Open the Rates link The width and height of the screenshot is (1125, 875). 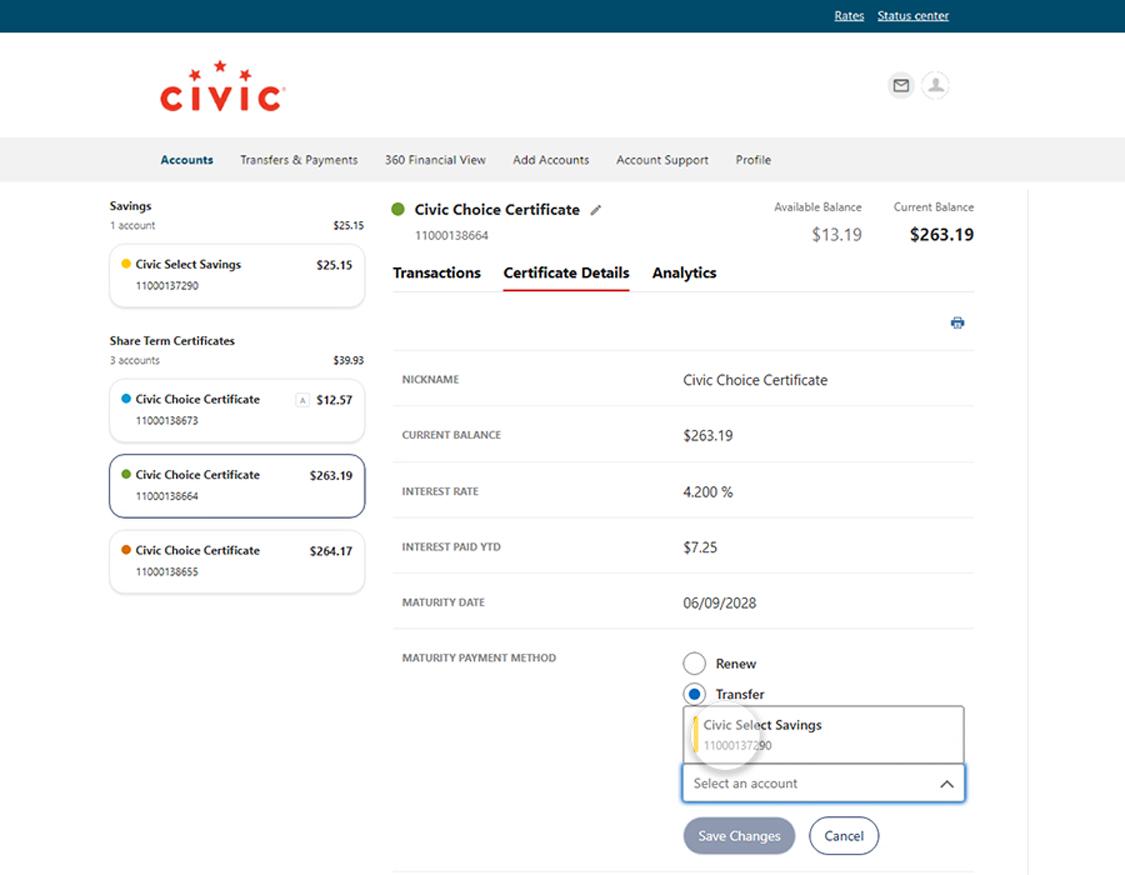coord(849,15)
